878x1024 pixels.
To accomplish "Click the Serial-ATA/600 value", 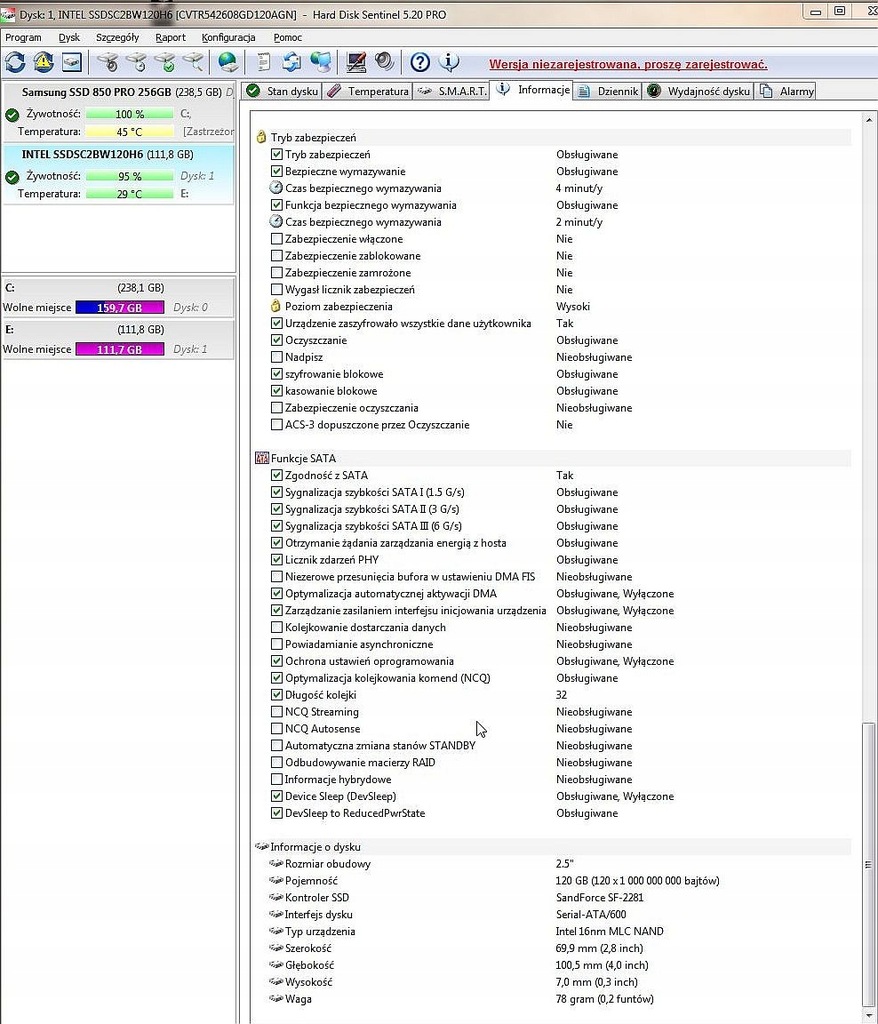I will tap(591, 914).
